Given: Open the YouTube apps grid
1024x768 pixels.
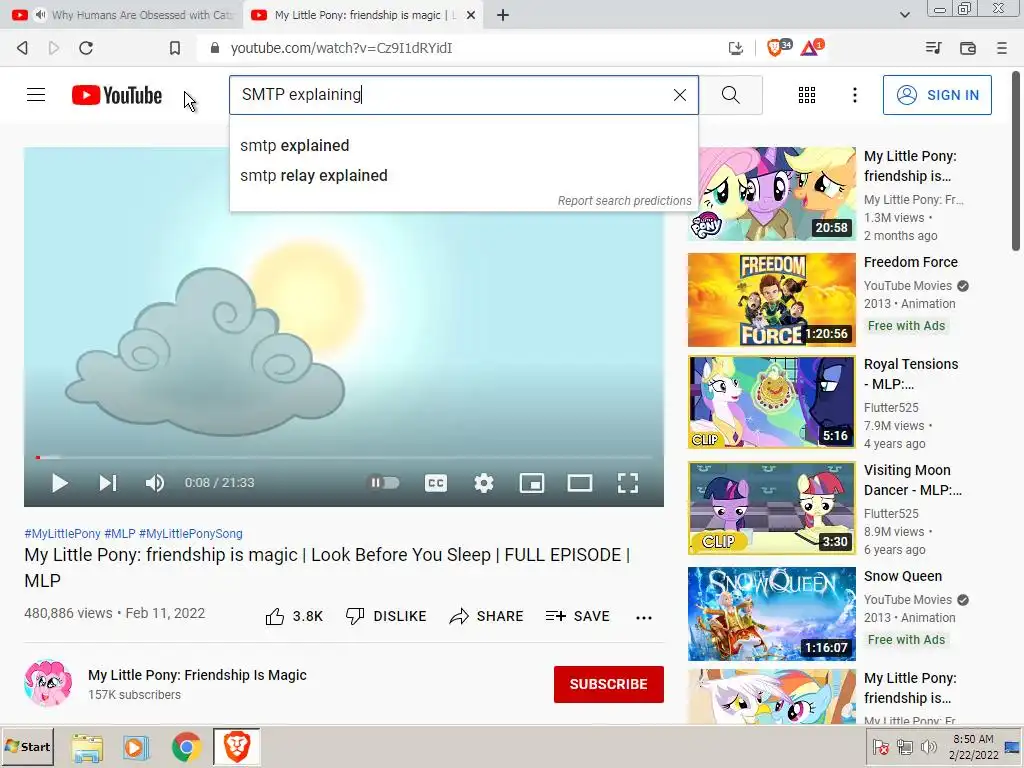Looking at the screenshot, I should point(807,95).
